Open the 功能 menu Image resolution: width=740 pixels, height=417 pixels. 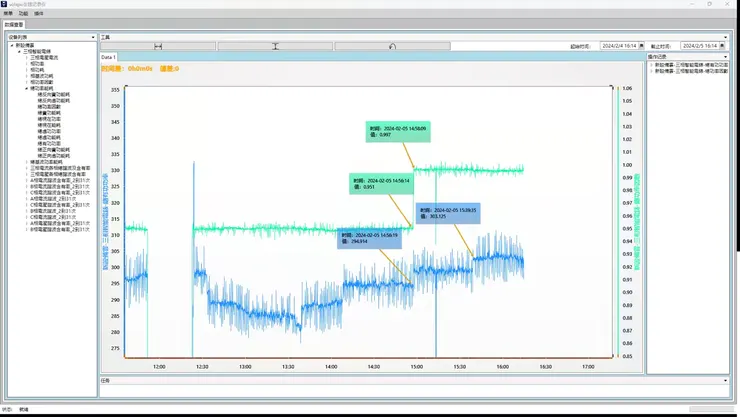(23, 14)
